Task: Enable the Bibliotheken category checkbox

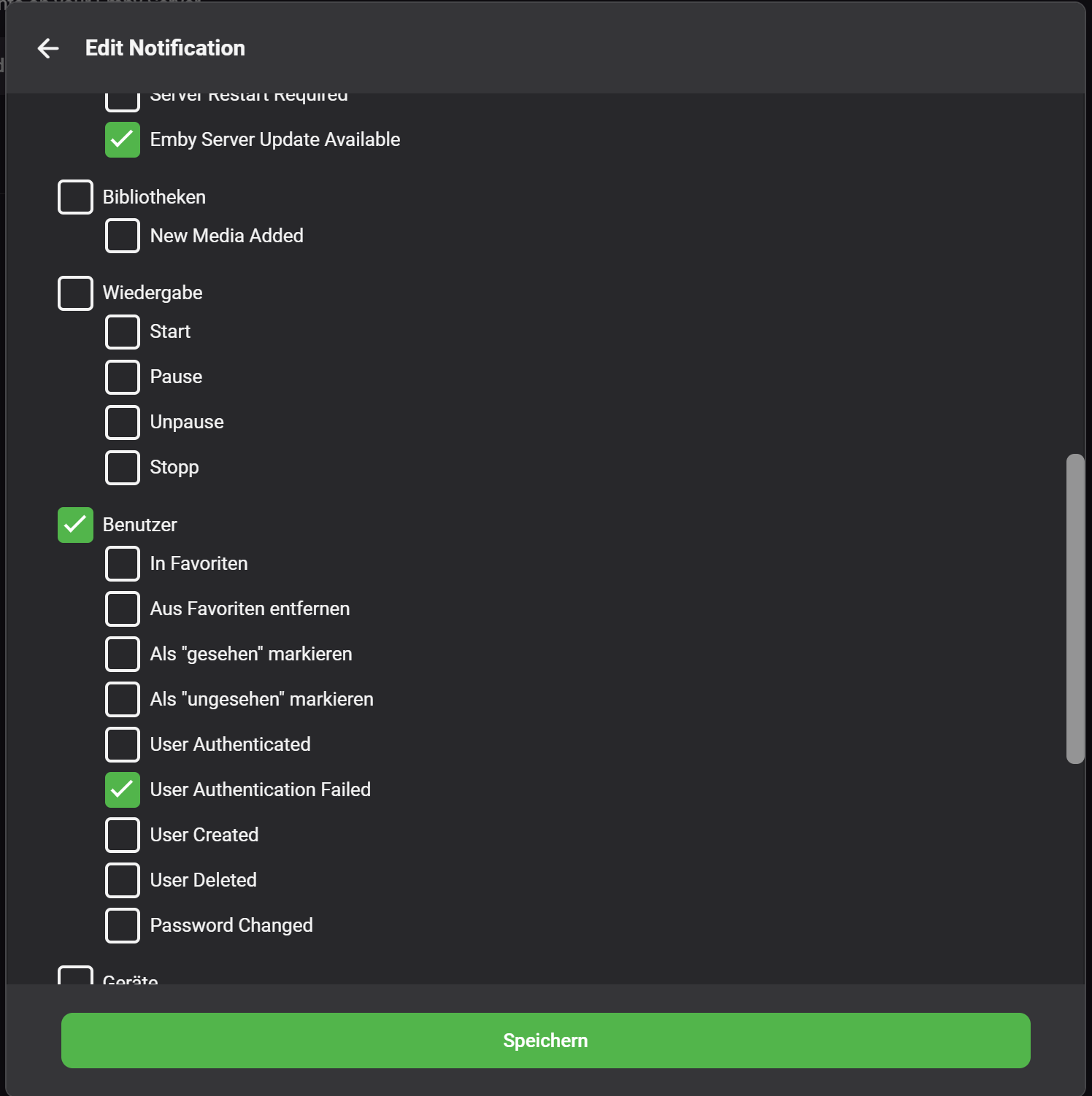Action: (75, 197)
